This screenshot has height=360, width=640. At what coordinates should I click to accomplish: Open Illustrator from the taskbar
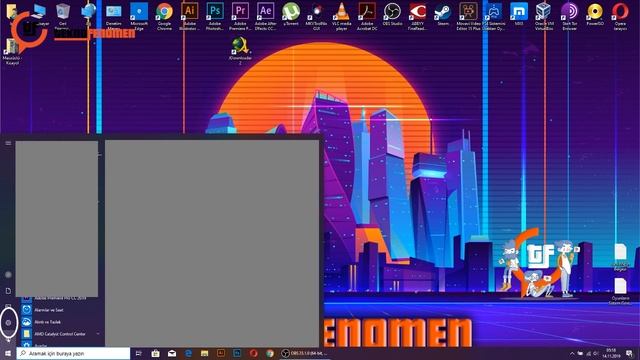(x=221, y=353)
